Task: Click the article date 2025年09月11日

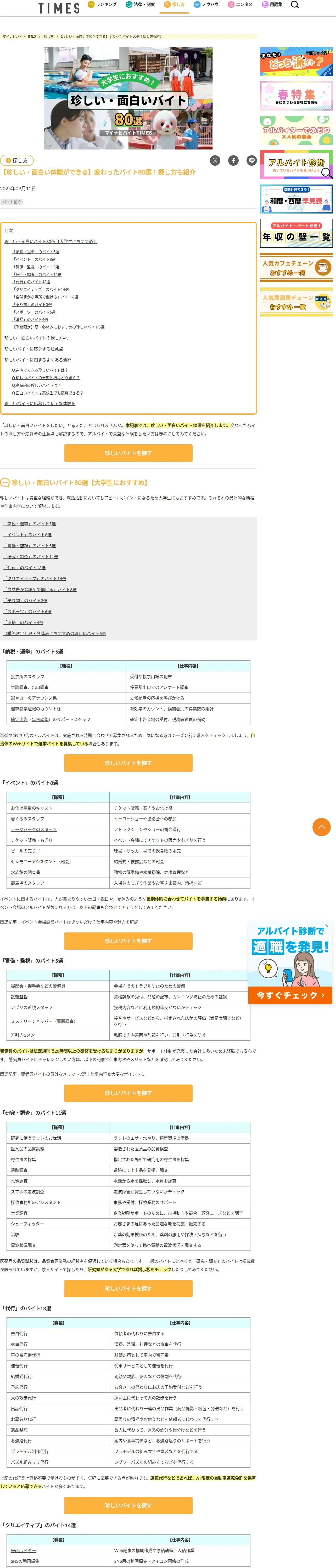Action: (x=18, y=189)
